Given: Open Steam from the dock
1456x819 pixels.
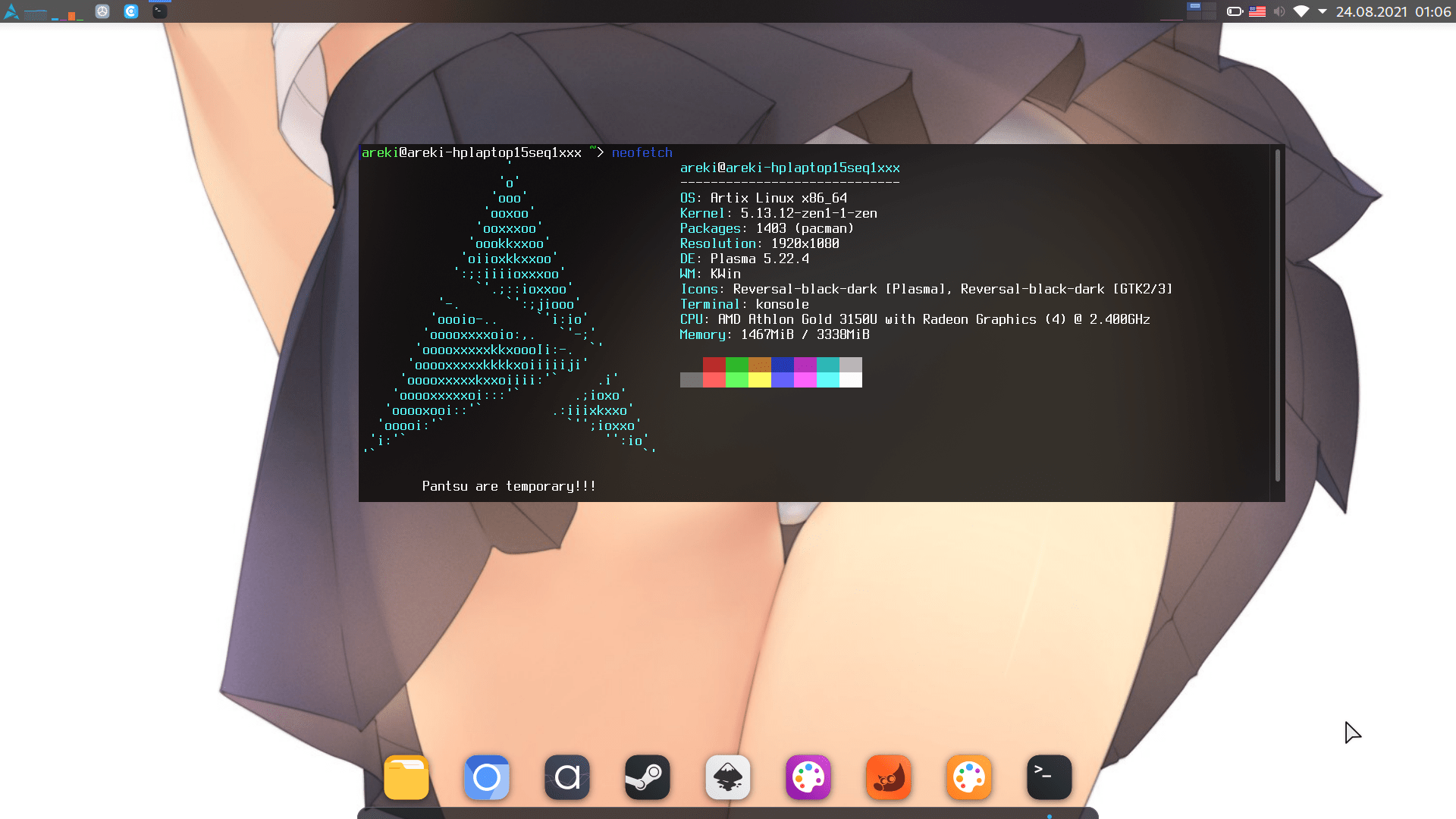Looking at the screenshot, I should (648, 777).
